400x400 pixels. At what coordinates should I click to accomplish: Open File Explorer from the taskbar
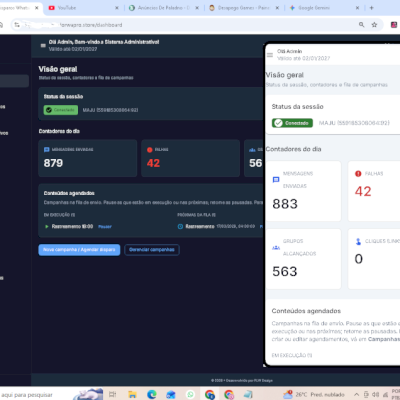132,395
